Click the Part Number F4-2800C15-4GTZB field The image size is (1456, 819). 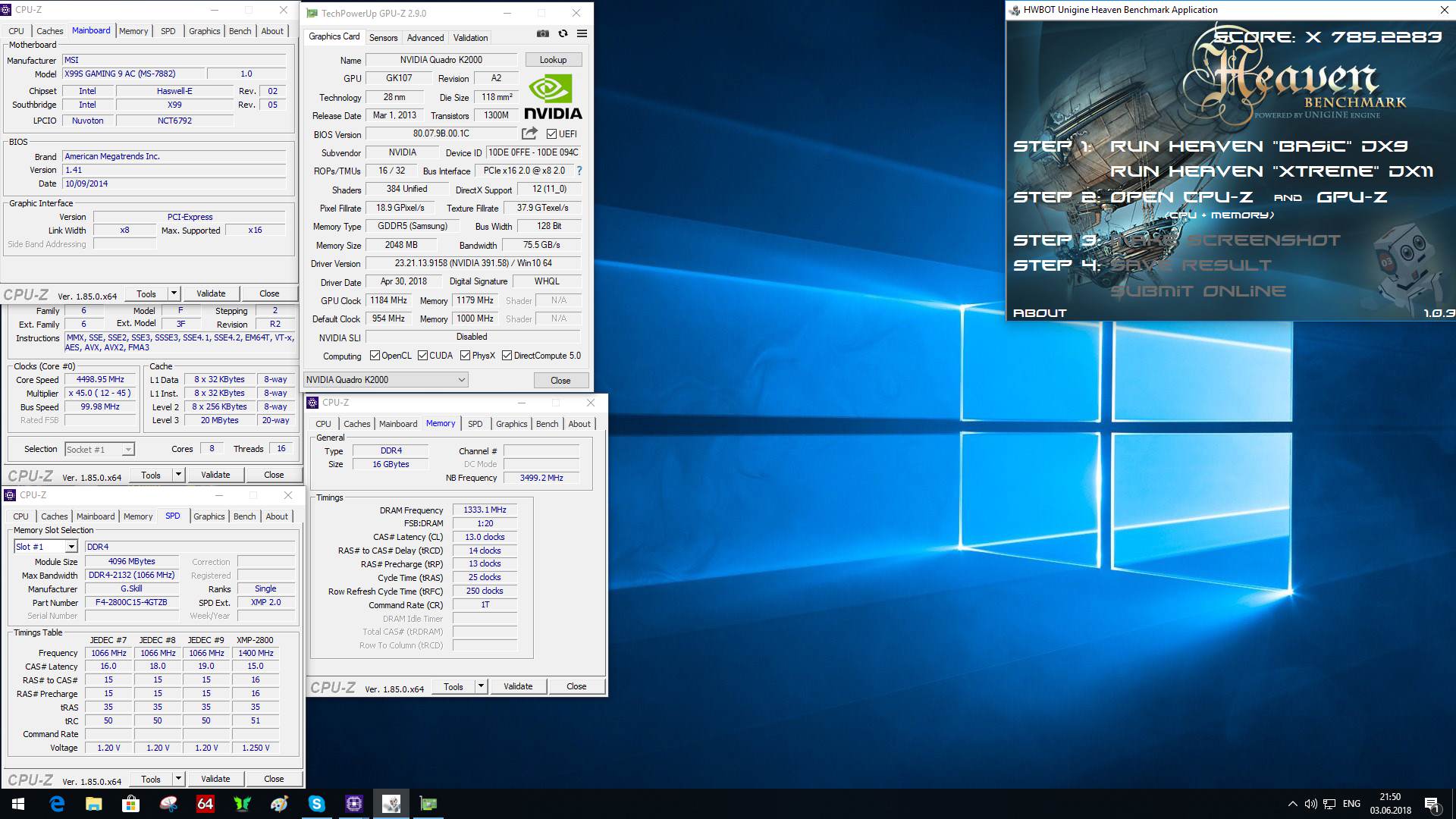pos(131,603)
